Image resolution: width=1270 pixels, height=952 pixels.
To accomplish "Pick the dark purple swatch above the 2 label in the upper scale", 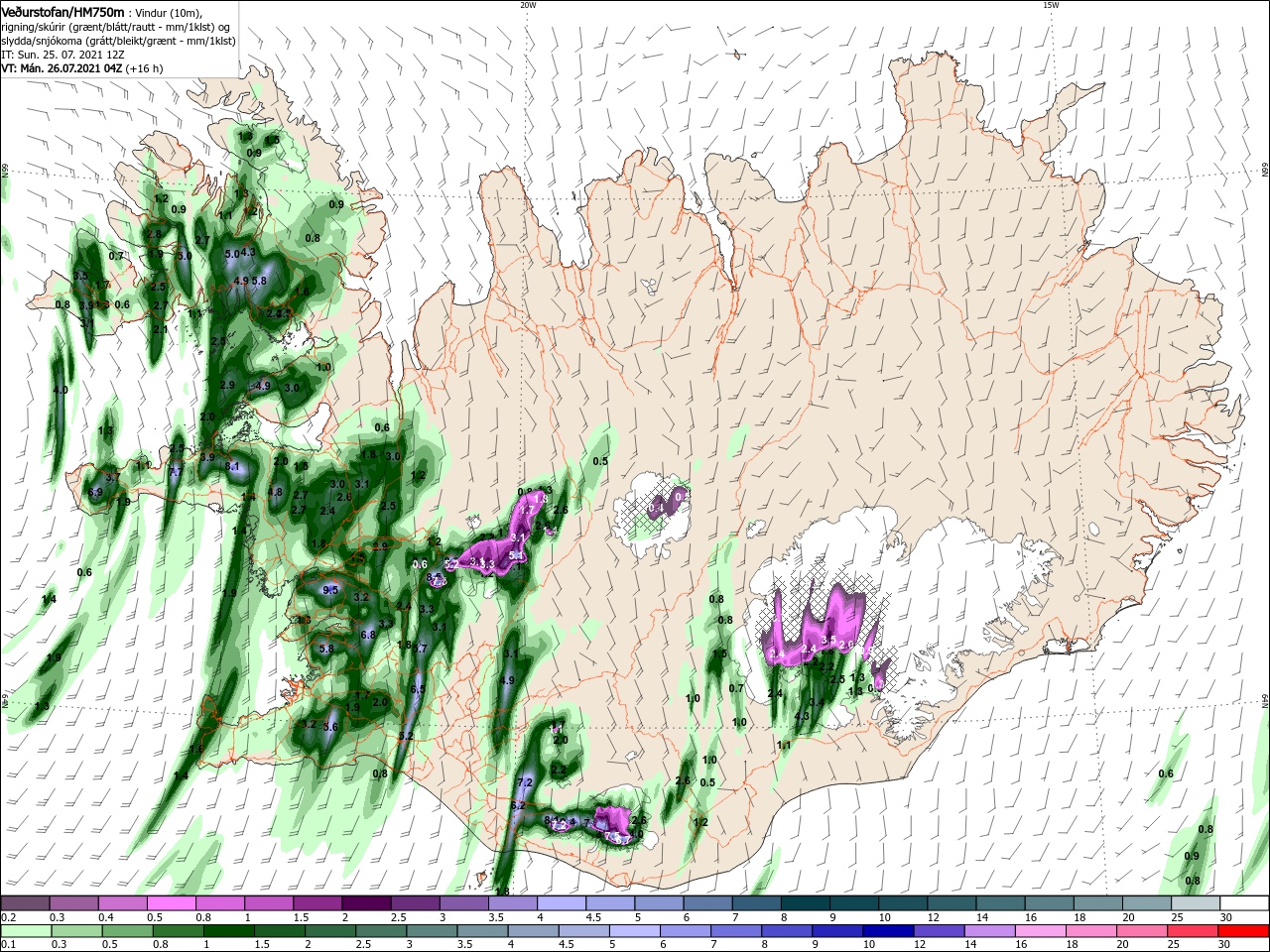I will coord(366,903).
